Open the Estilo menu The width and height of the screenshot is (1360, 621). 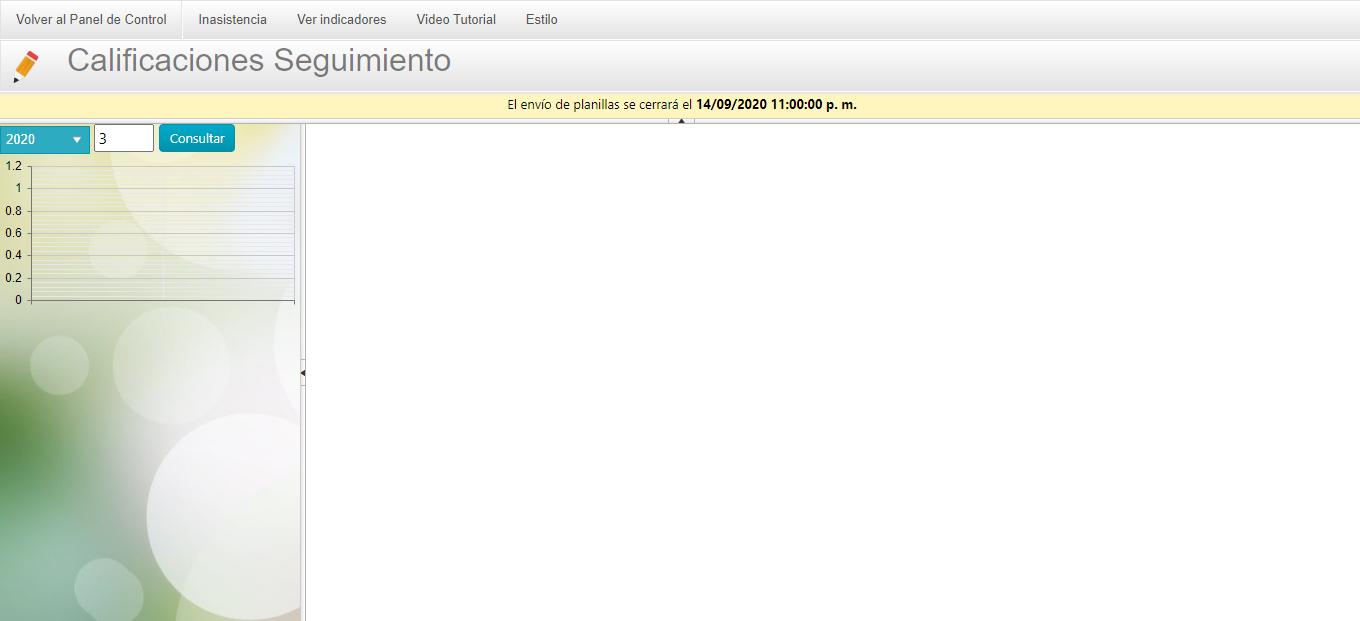point(541,19)
